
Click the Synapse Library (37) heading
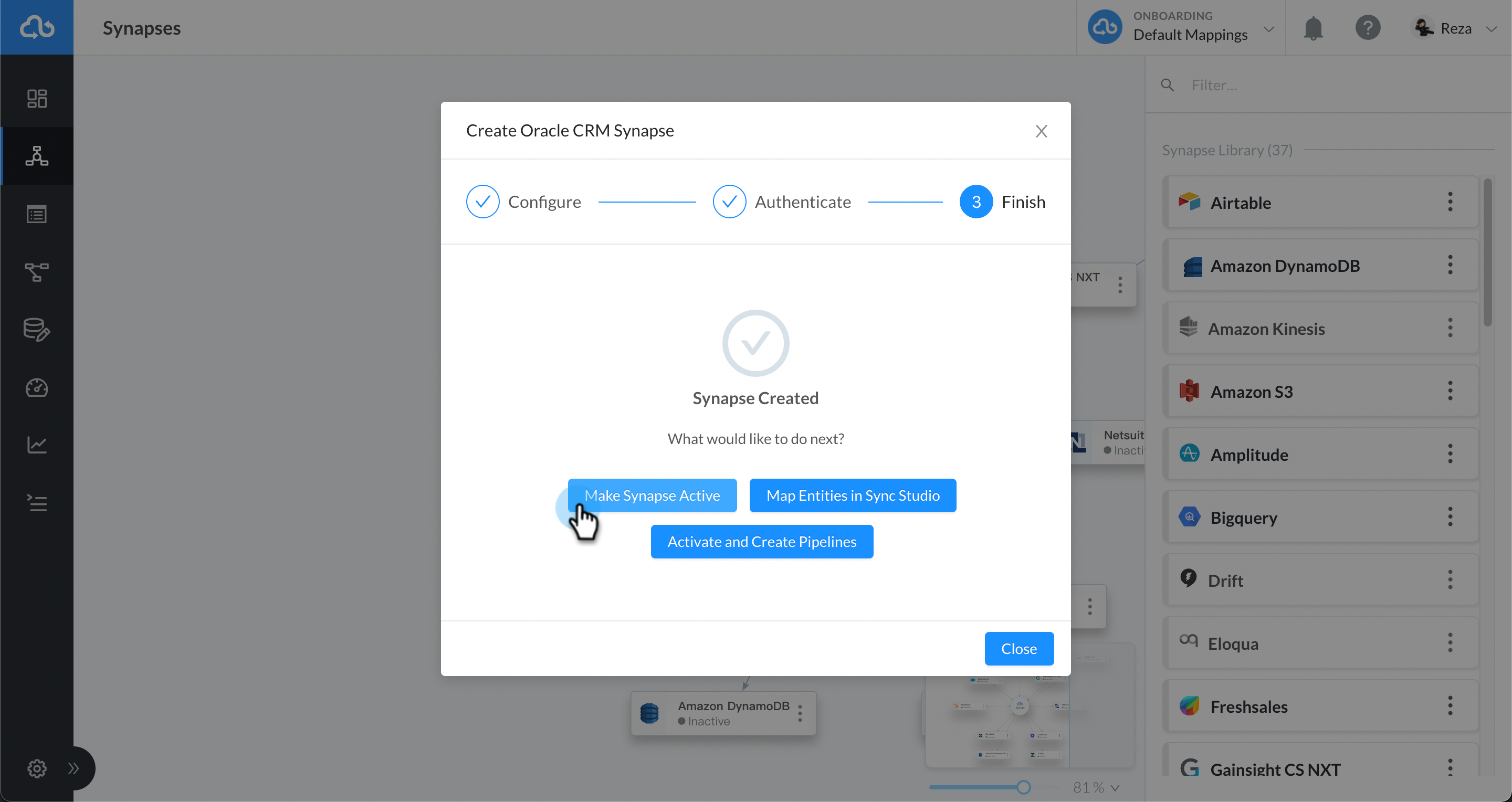coord(1227,150)
